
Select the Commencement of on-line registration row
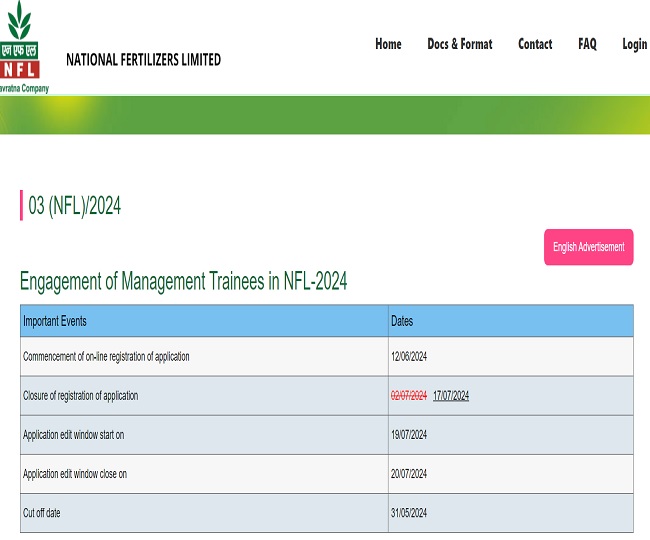(106, 357)
